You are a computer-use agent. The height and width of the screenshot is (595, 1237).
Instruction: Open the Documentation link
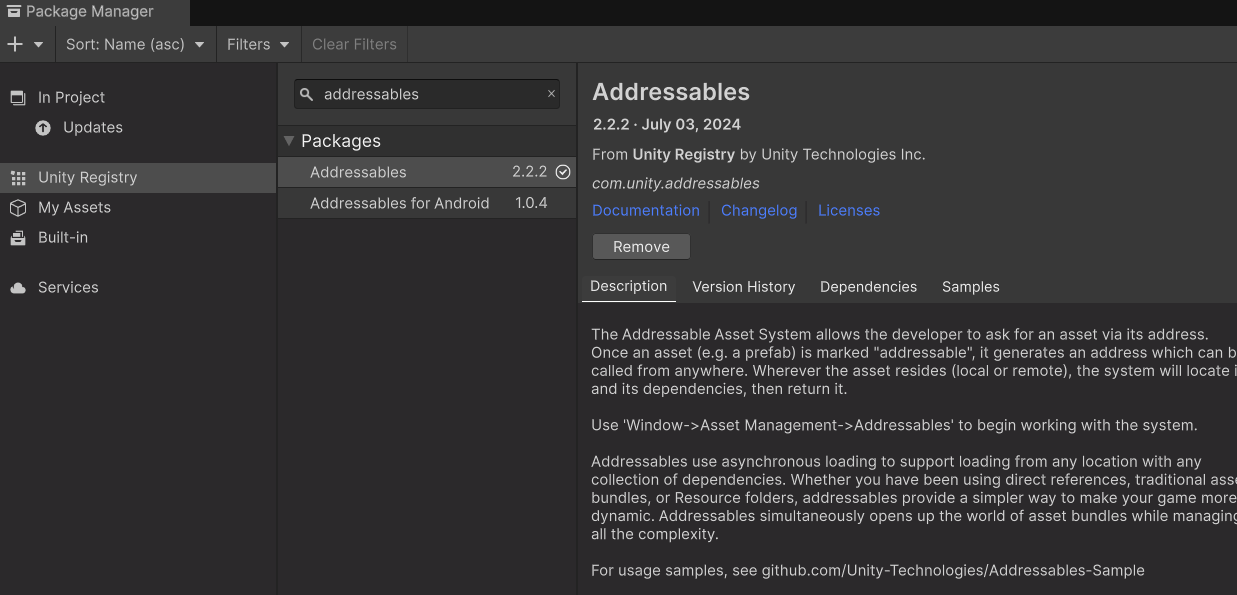click(x=645, y=210)
